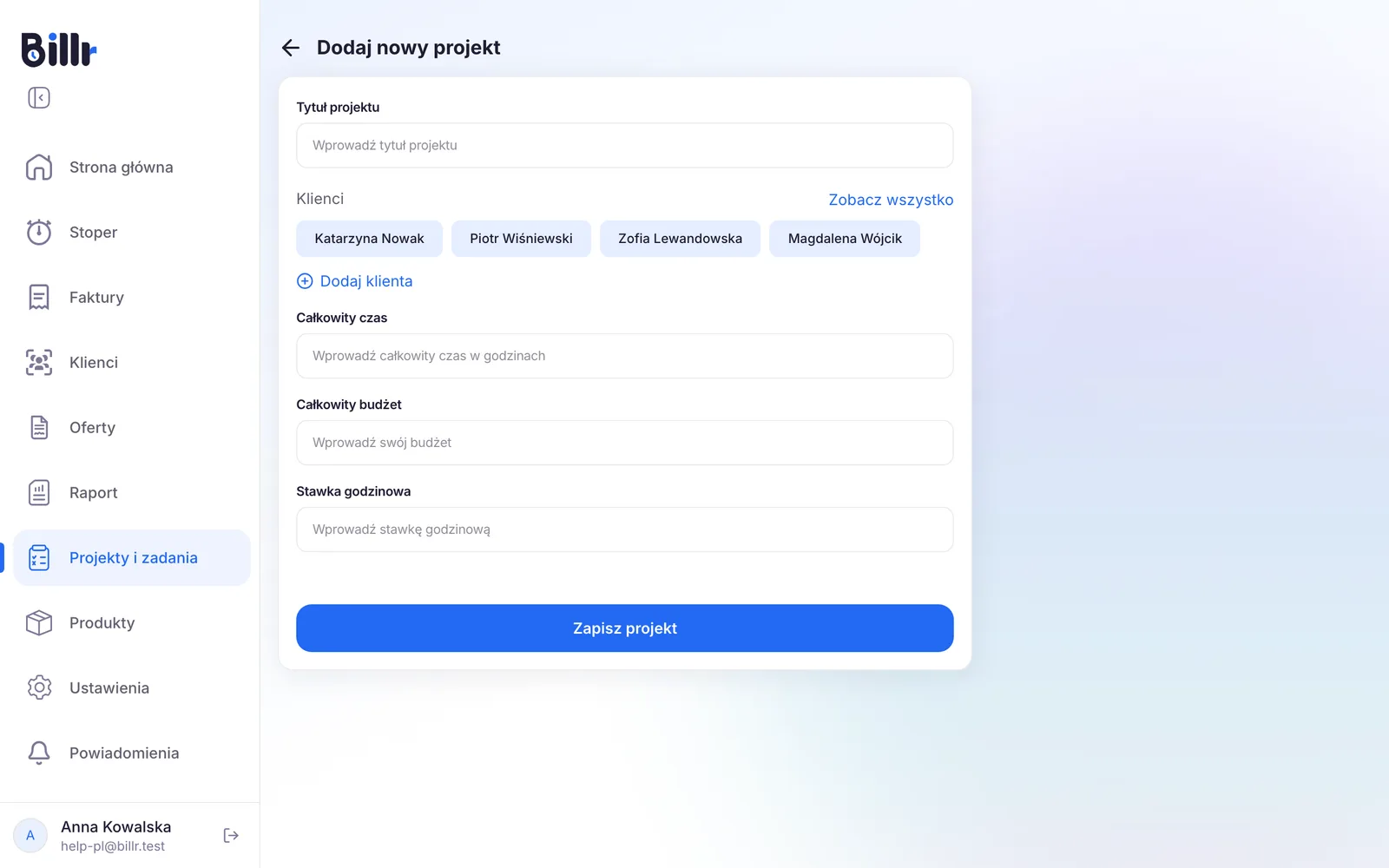Viewport: 1389px width, 868px height.
Task: Open Klienci in the sidebar
Action: point(131,362)
